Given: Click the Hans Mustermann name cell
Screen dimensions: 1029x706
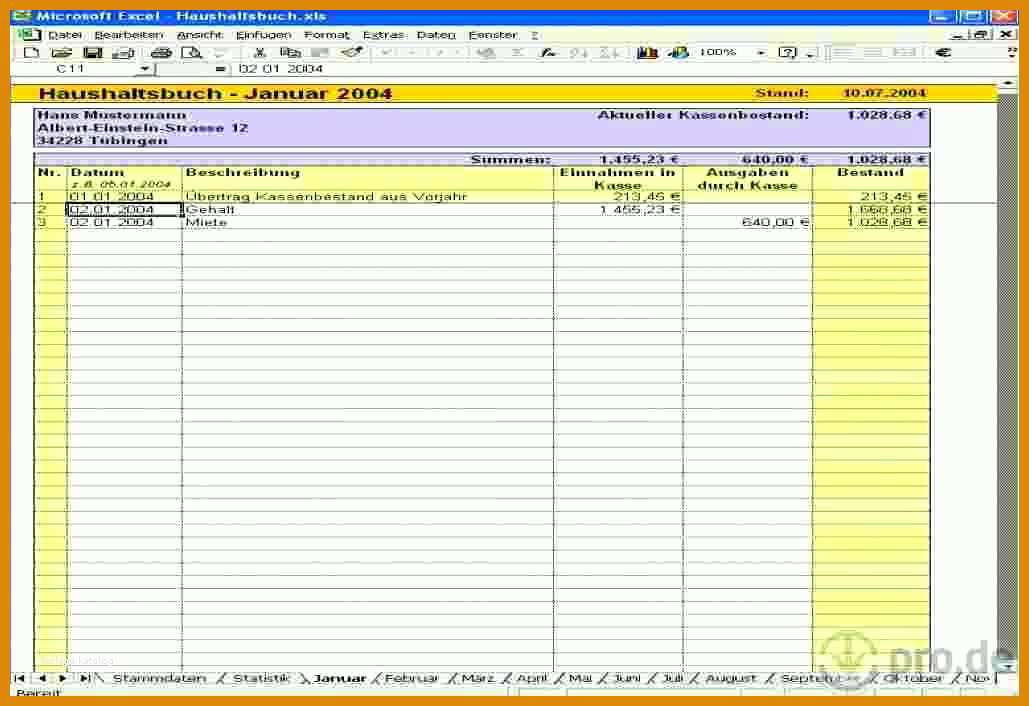Looking at the screenshot, I should 112,115.
